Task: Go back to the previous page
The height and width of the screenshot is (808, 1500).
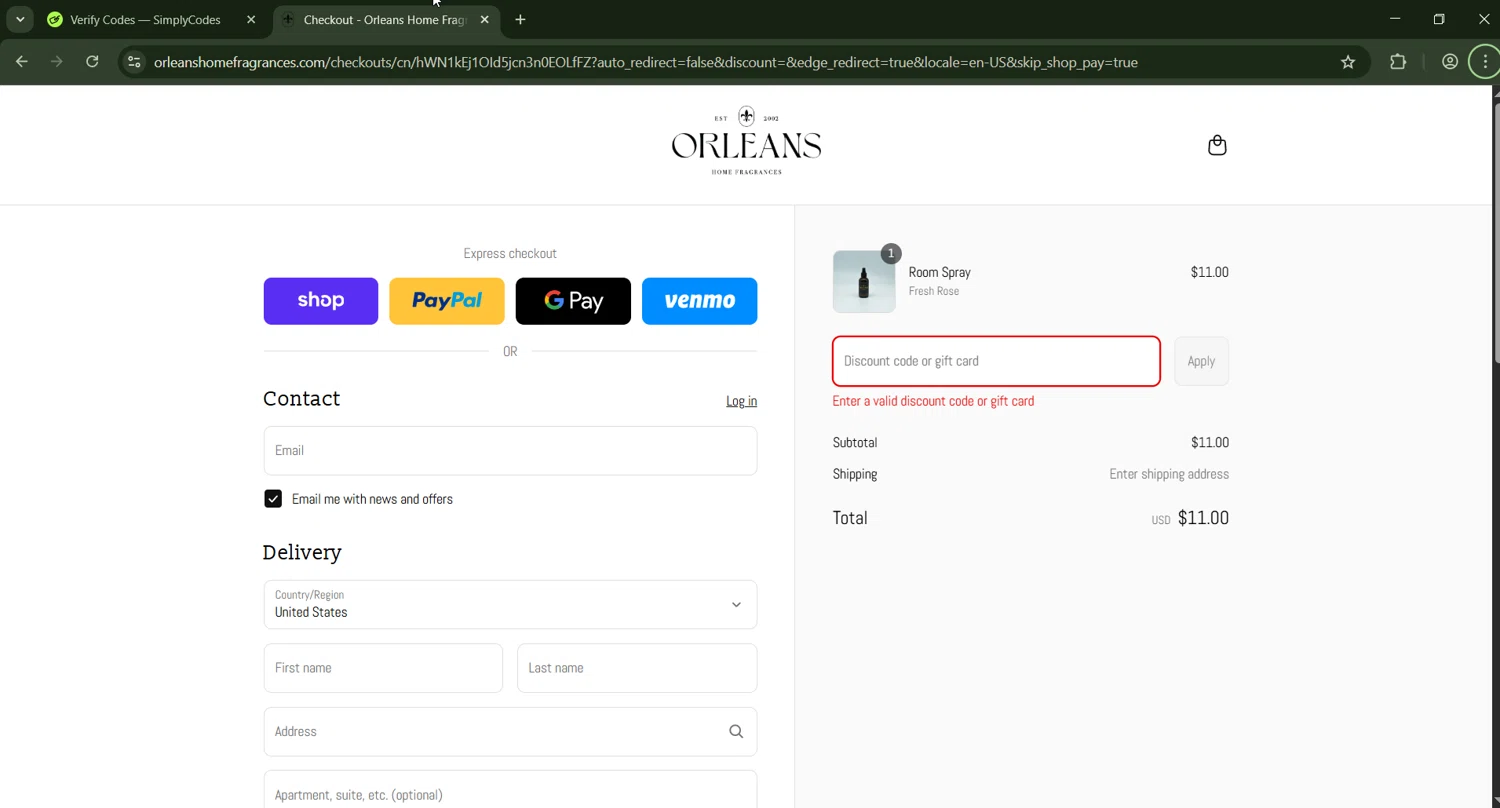Action: (22, 62)
